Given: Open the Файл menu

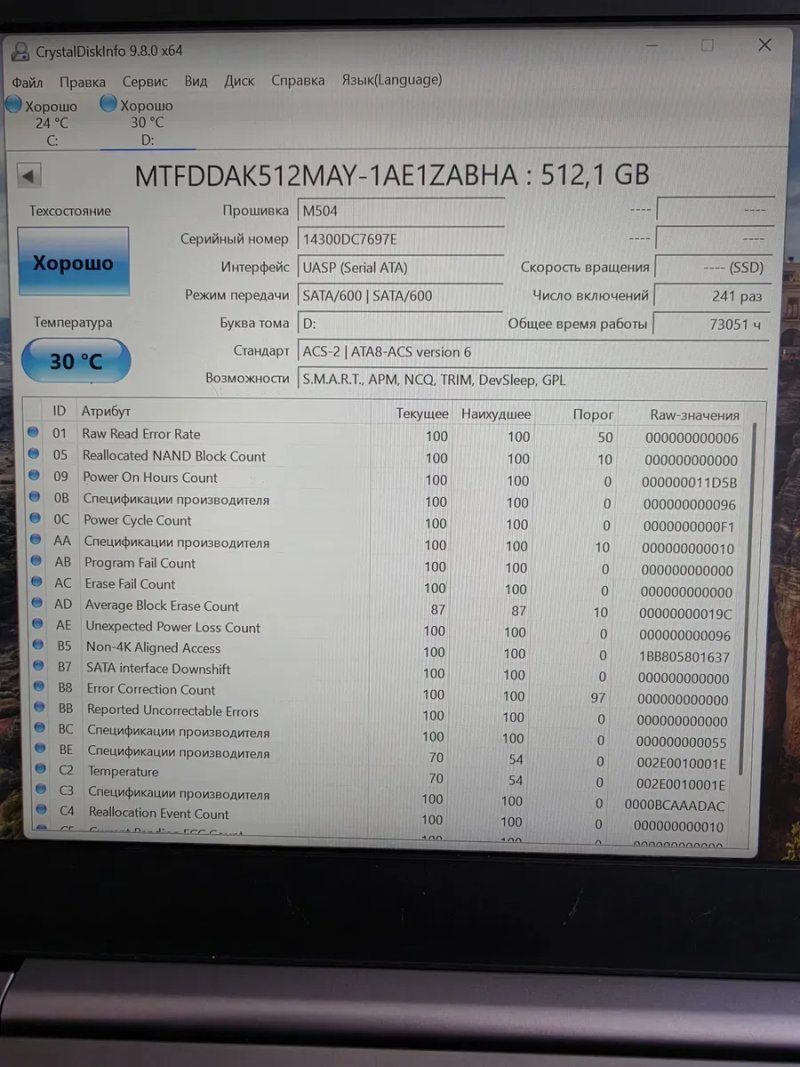Looking at the screenshot, I should pyautogui.click(x=27, y=82).
